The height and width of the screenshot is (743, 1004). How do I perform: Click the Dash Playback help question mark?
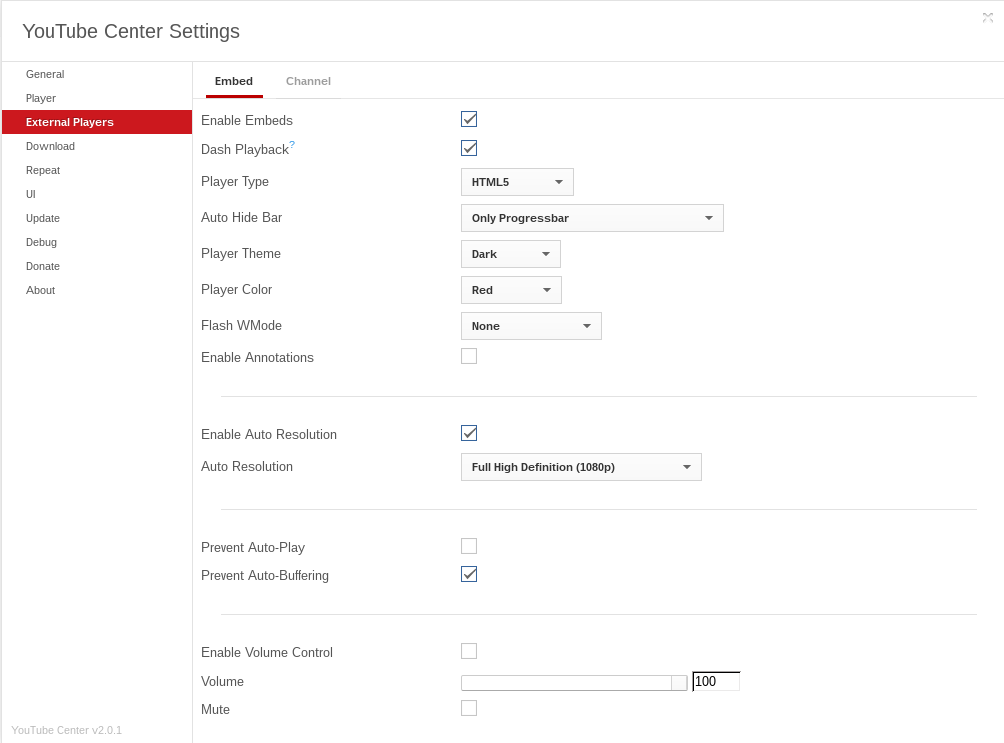pyautogui.click(x=292, y=146)
